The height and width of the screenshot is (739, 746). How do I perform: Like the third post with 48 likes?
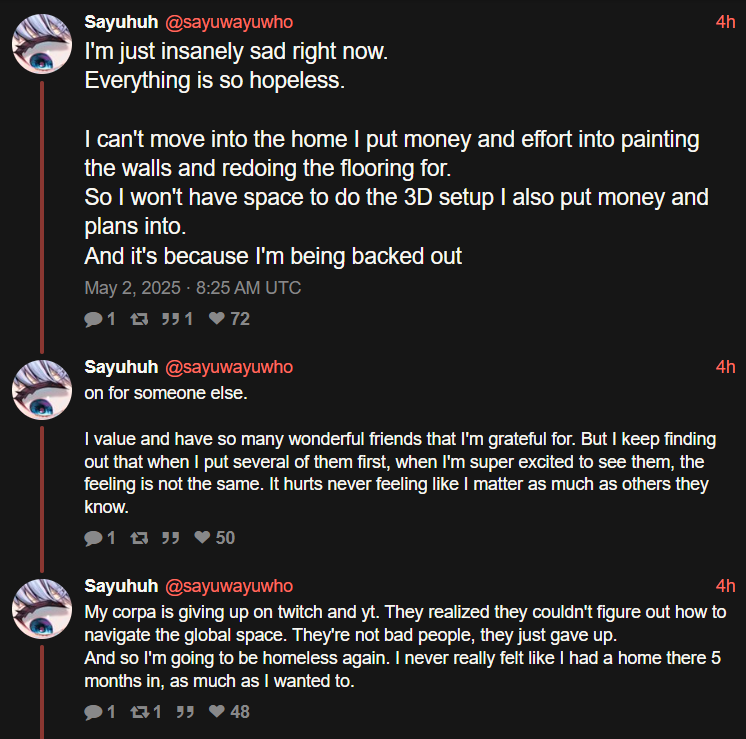point(216,712)
